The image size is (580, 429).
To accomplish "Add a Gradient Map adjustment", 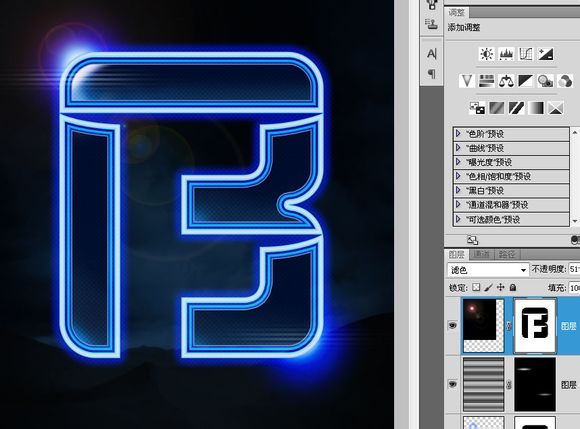I will click(x=536, y=108).
